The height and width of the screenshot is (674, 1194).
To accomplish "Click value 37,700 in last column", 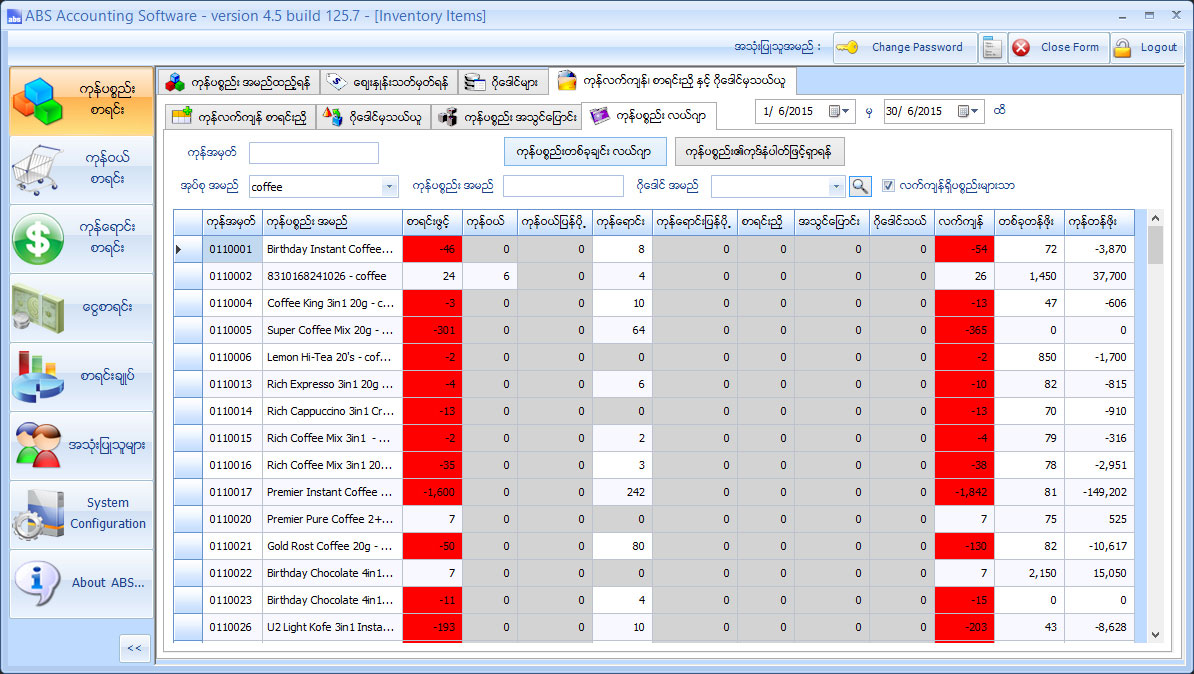I will coord(1100,276).
